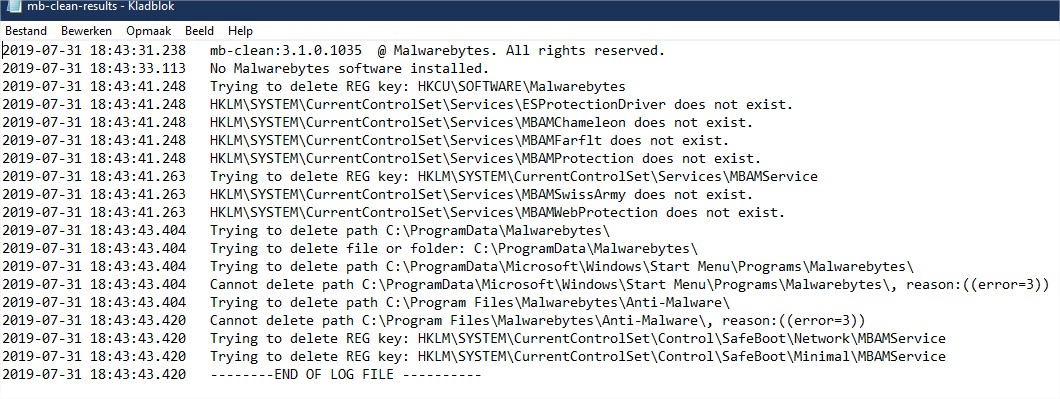Open the Bewerken menu
1060x399 pixels.
(87, 31)
